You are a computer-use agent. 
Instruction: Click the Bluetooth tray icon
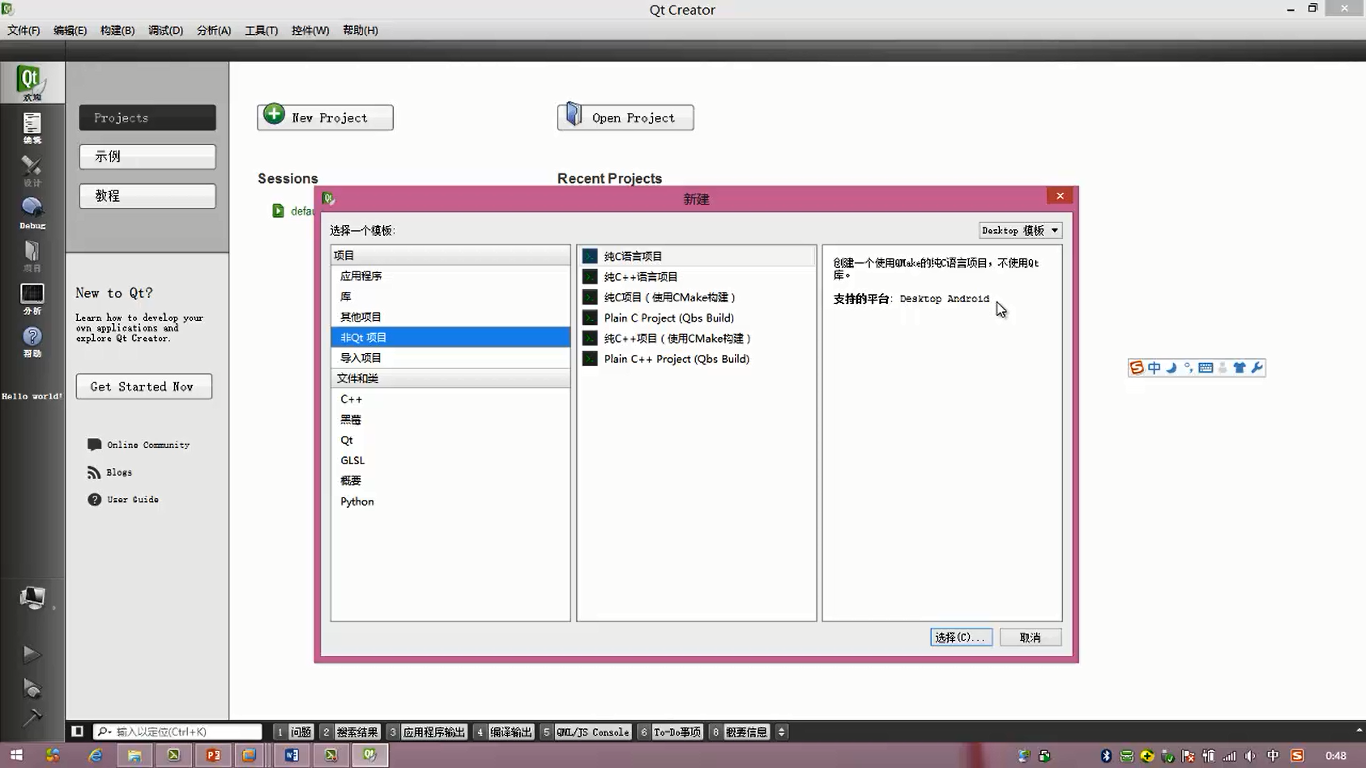click(1106, 756)
